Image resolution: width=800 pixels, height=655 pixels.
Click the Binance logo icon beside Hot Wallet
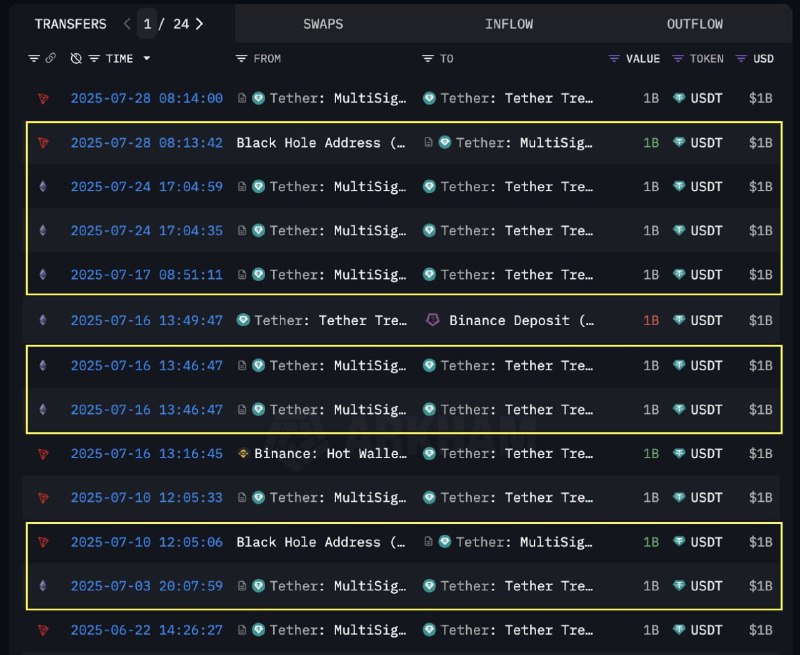click(x=243, y=453)
